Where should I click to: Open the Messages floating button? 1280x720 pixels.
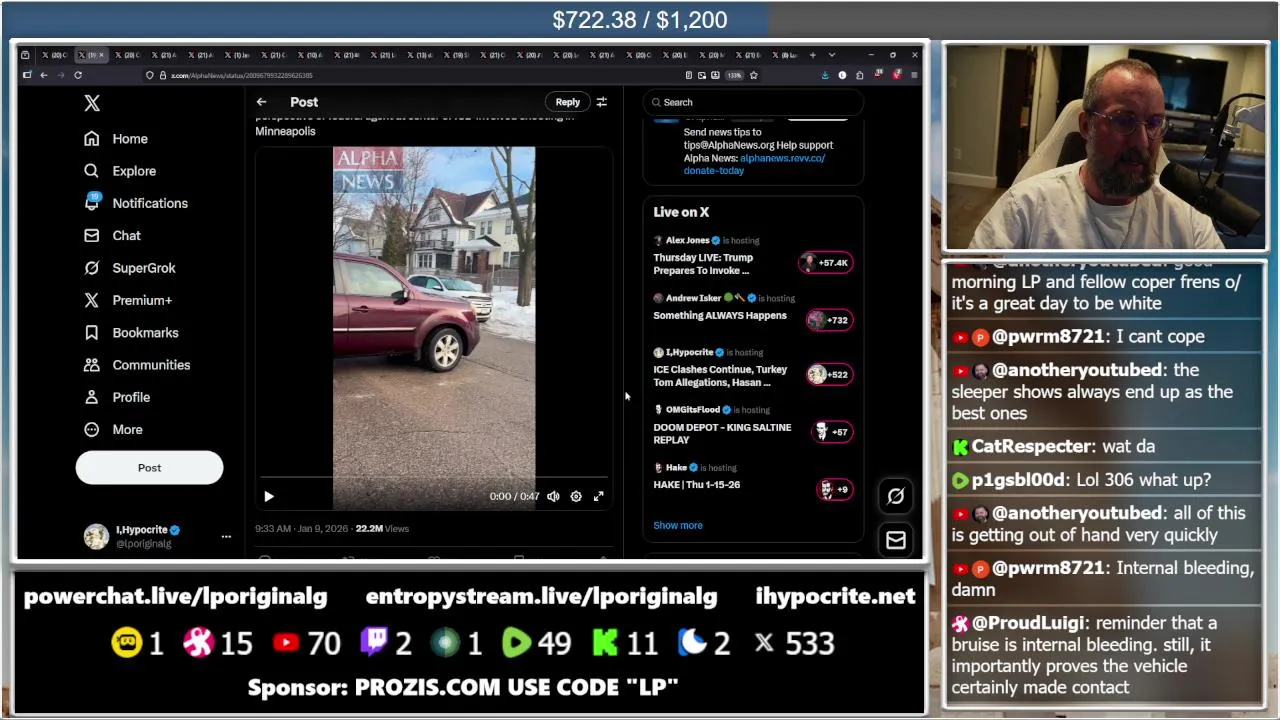point(896,541)
